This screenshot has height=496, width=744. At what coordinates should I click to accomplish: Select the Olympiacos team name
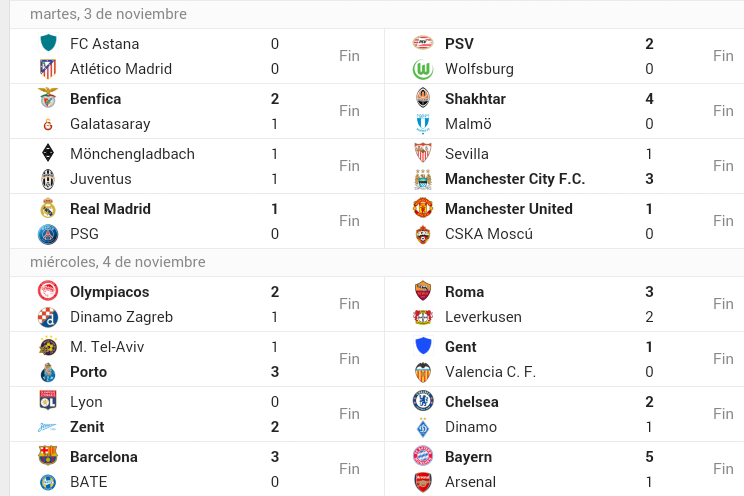click(x=109, y=292)
